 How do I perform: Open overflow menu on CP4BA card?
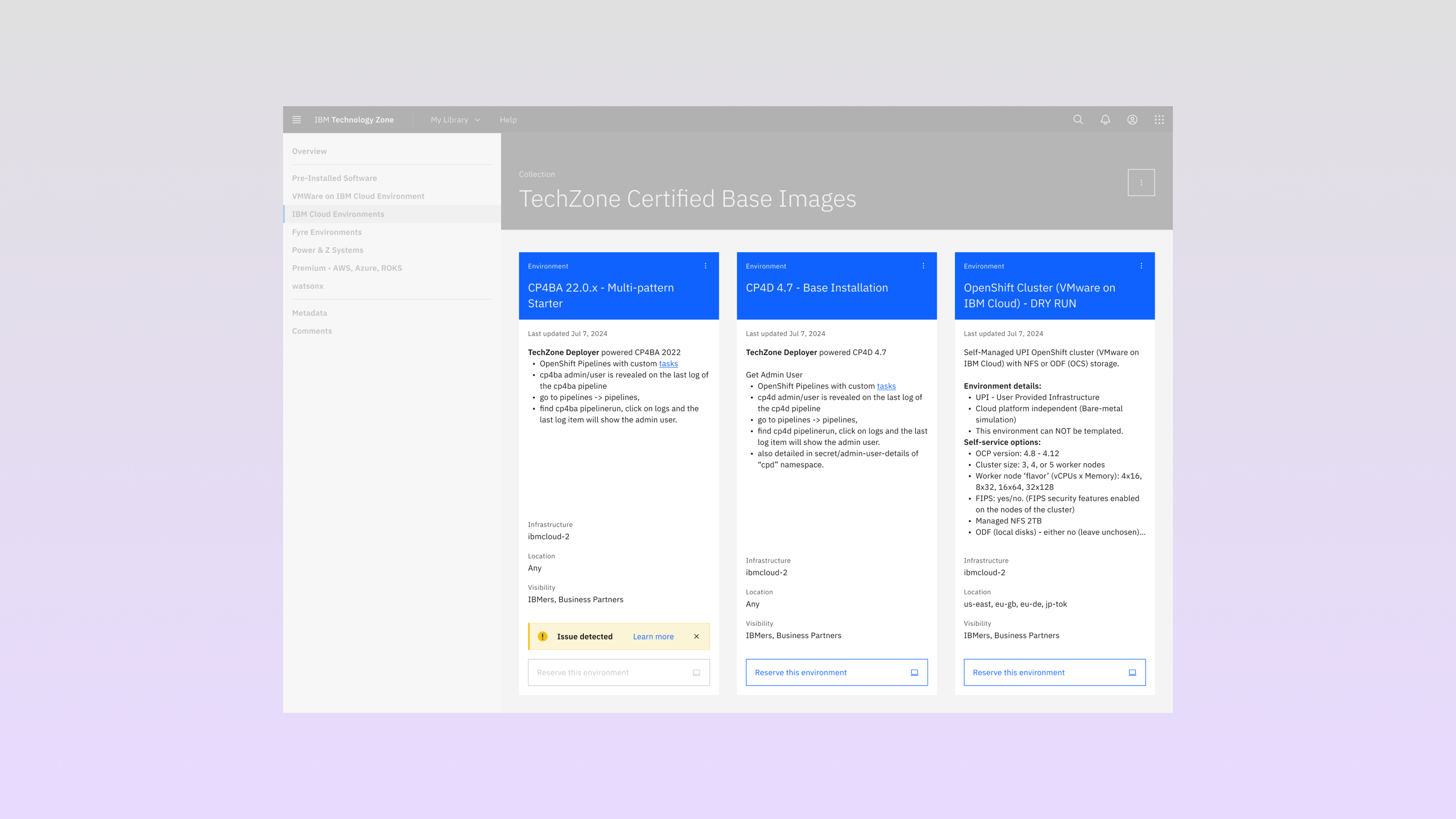coord(705,266)
